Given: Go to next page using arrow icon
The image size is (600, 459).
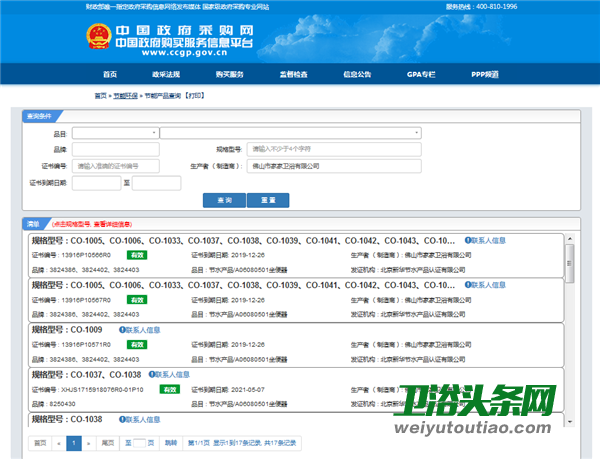Looking at the screenshot, I should (88, 442).
